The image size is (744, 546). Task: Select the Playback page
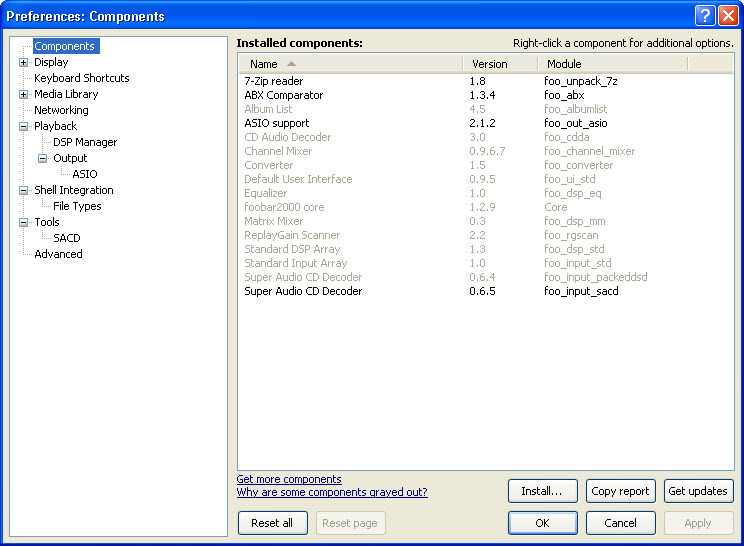[x=56, y=126]
